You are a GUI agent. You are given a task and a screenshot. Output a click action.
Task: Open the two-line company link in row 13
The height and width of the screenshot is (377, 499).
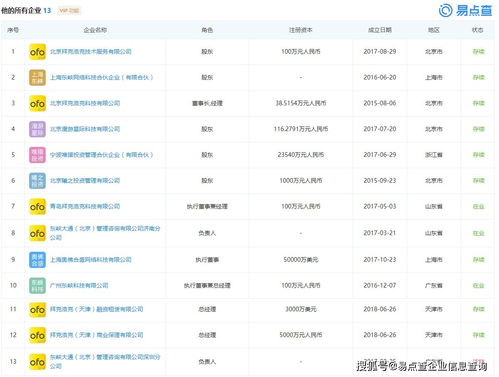105,362
